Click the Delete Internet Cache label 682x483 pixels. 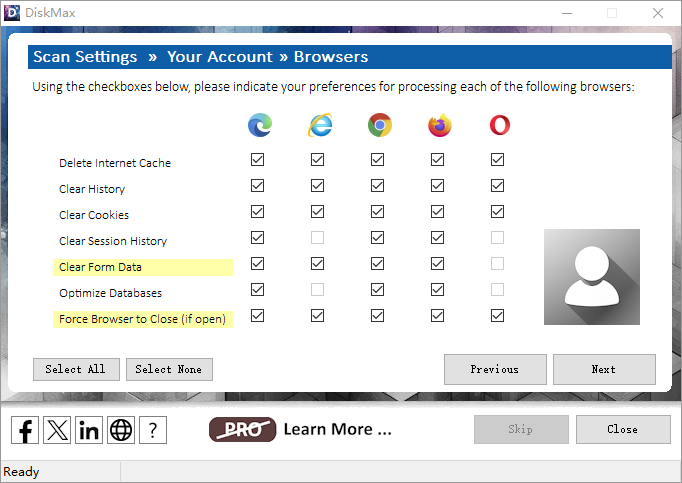115,163
